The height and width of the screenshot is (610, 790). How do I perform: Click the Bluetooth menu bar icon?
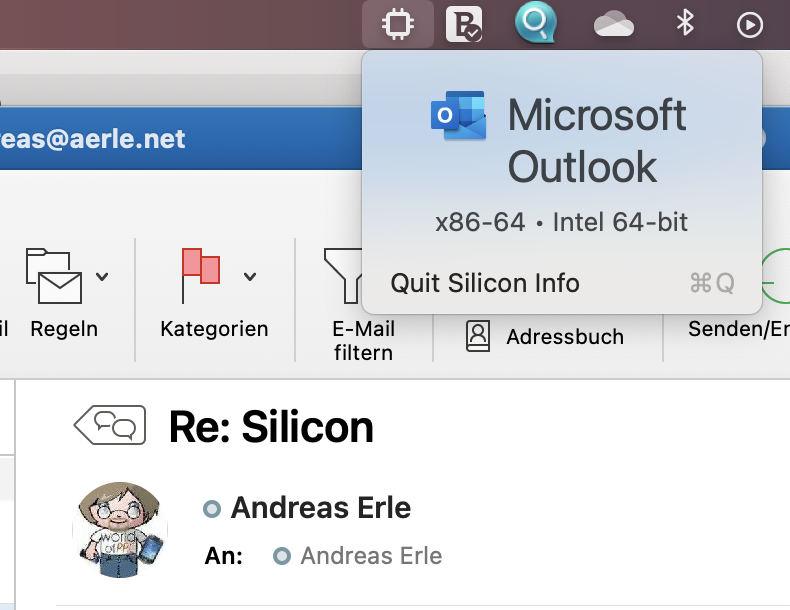685,24
